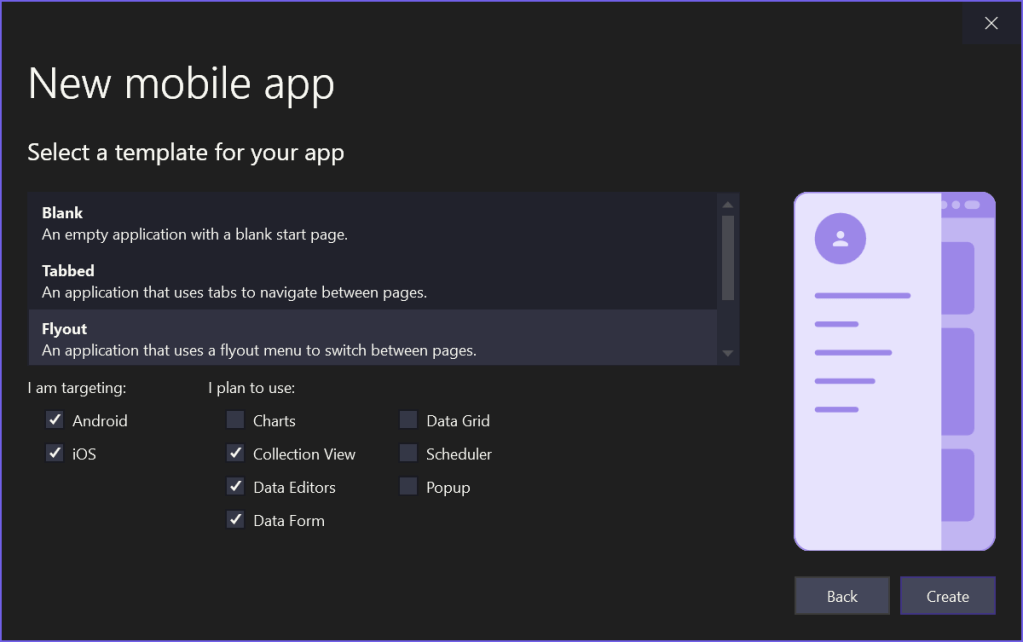This screenshot has height=642, width=1023.
Task: Uncheck the Data Editors option
Action: [235, 487]
